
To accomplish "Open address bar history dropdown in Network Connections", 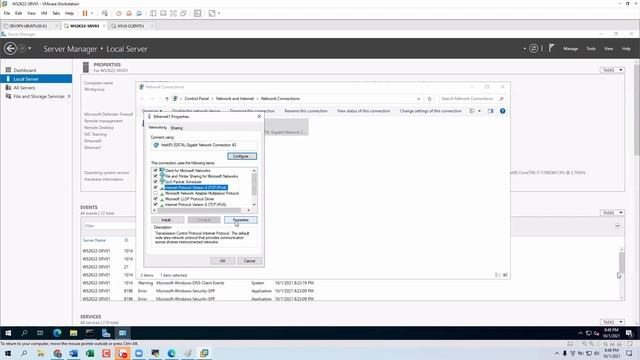I will pos(418,99).
